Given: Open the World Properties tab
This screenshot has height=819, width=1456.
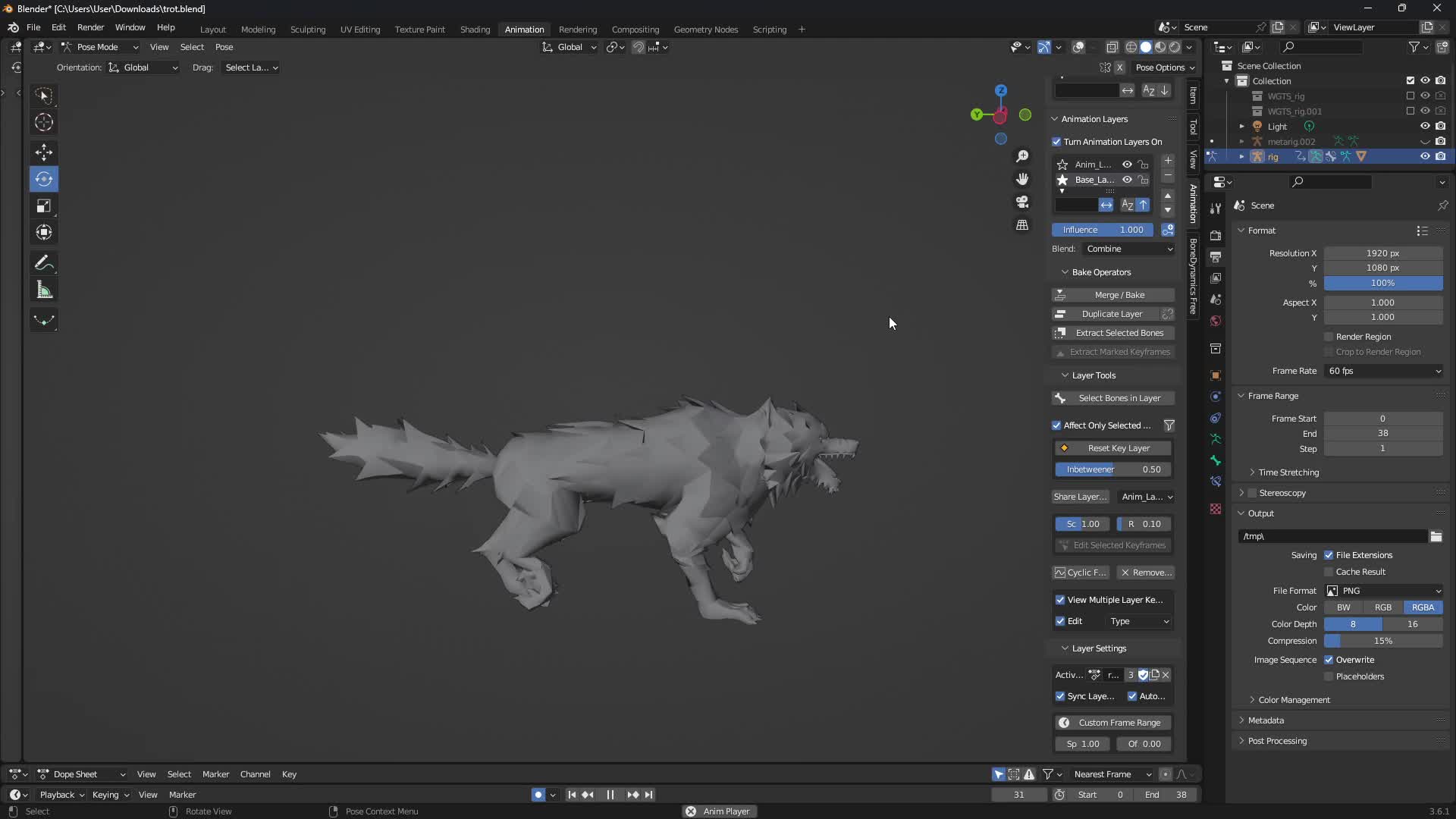Looking at the screenshot, I should [x=1216, y=322].
